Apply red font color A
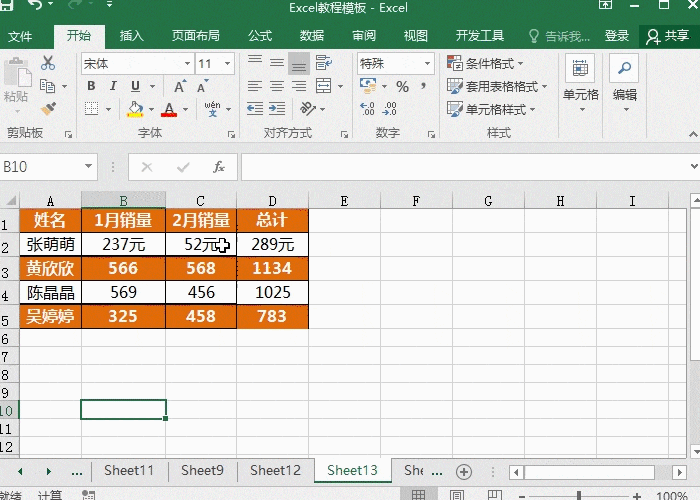 (x=169, y=109)
